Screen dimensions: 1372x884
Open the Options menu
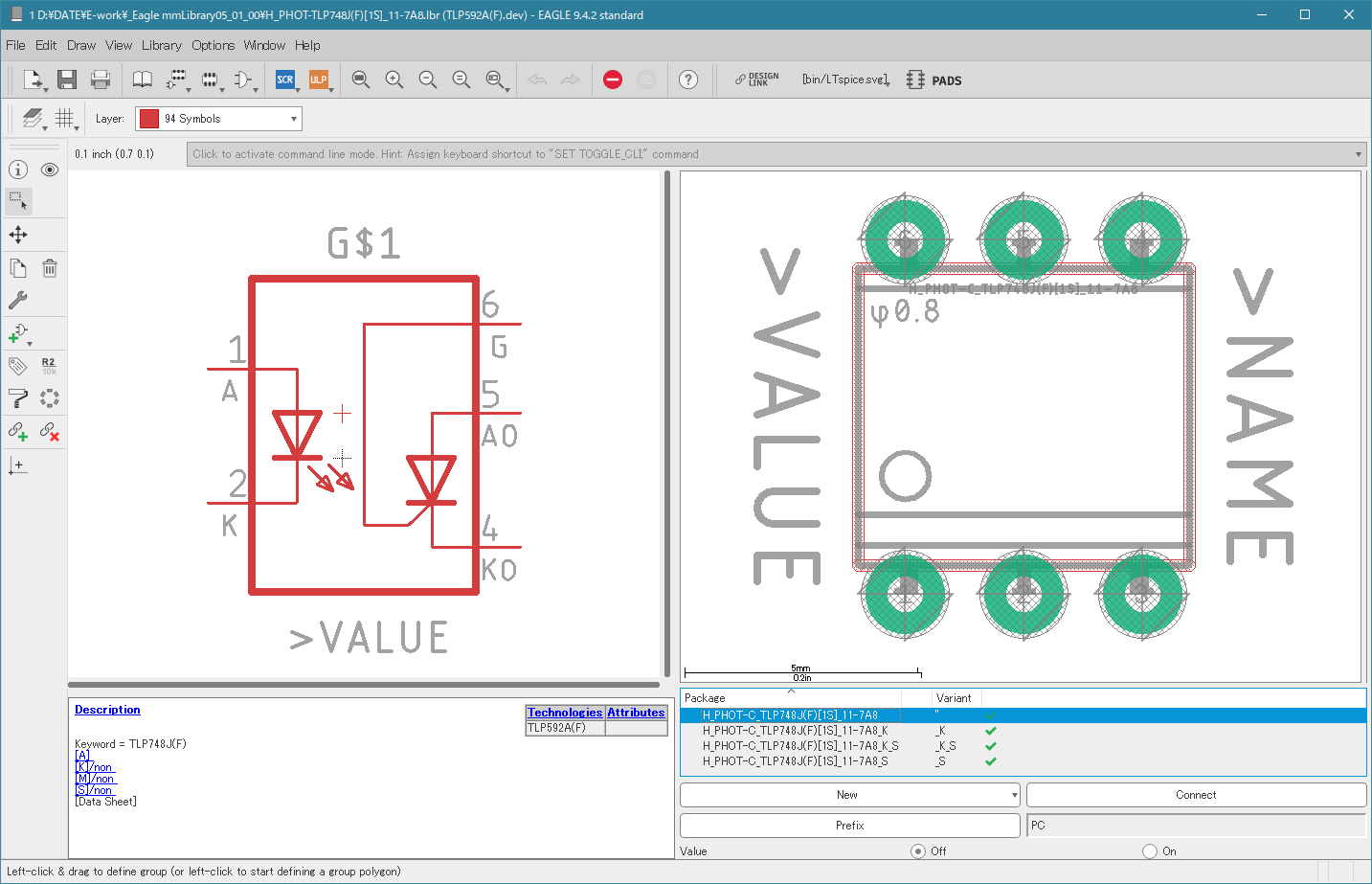tap(213, 45)
